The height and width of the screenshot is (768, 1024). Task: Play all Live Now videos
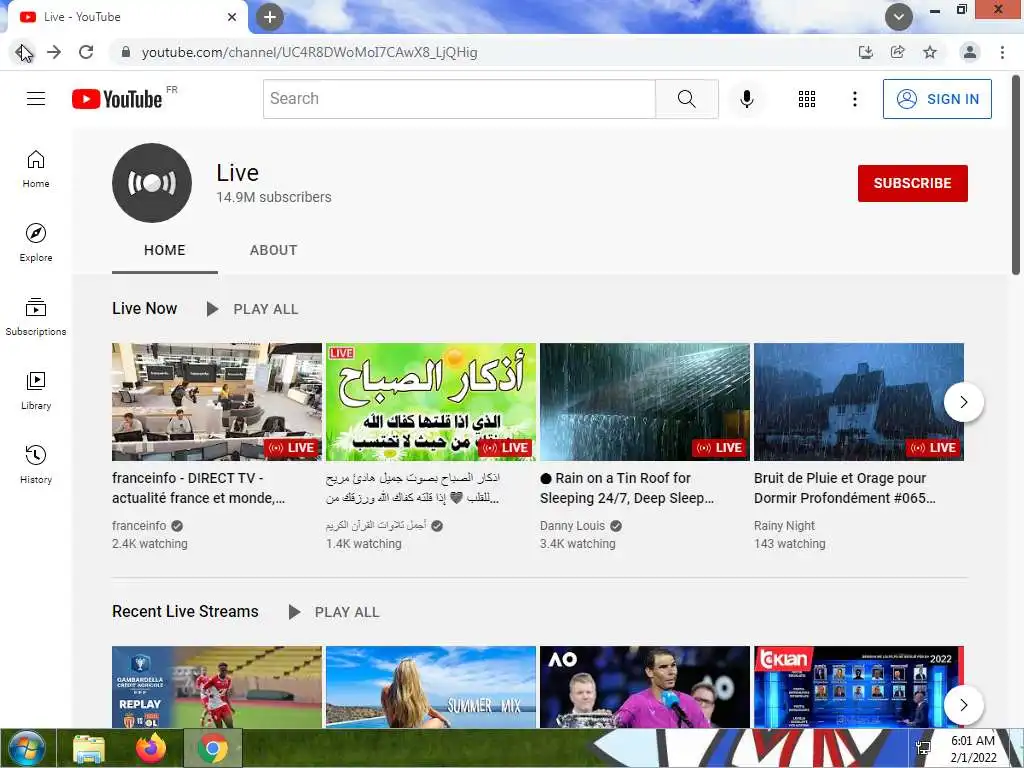coord(253,309)
